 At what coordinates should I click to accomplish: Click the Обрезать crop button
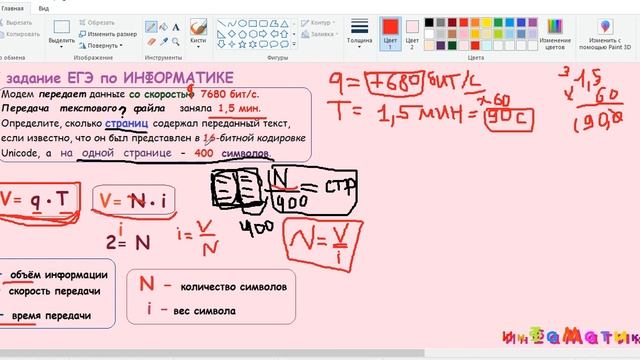click(x=97, y=22)
